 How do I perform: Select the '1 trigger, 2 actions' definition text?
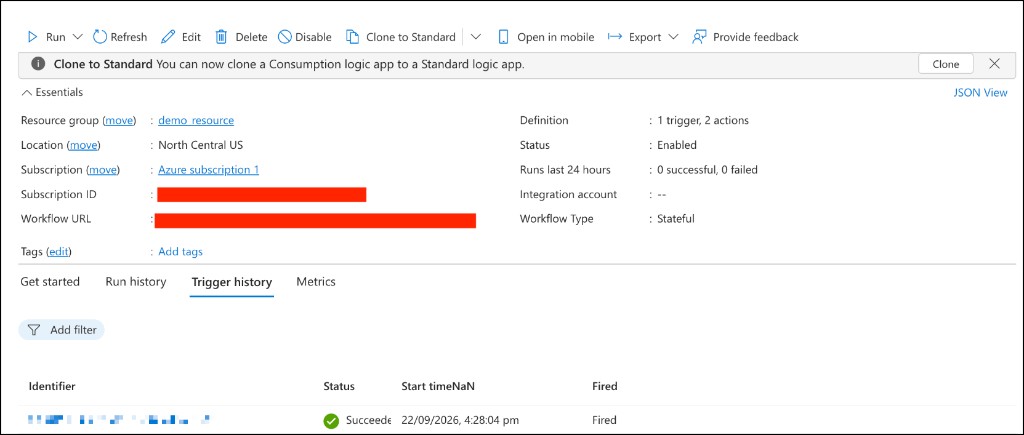click(703, 120)
